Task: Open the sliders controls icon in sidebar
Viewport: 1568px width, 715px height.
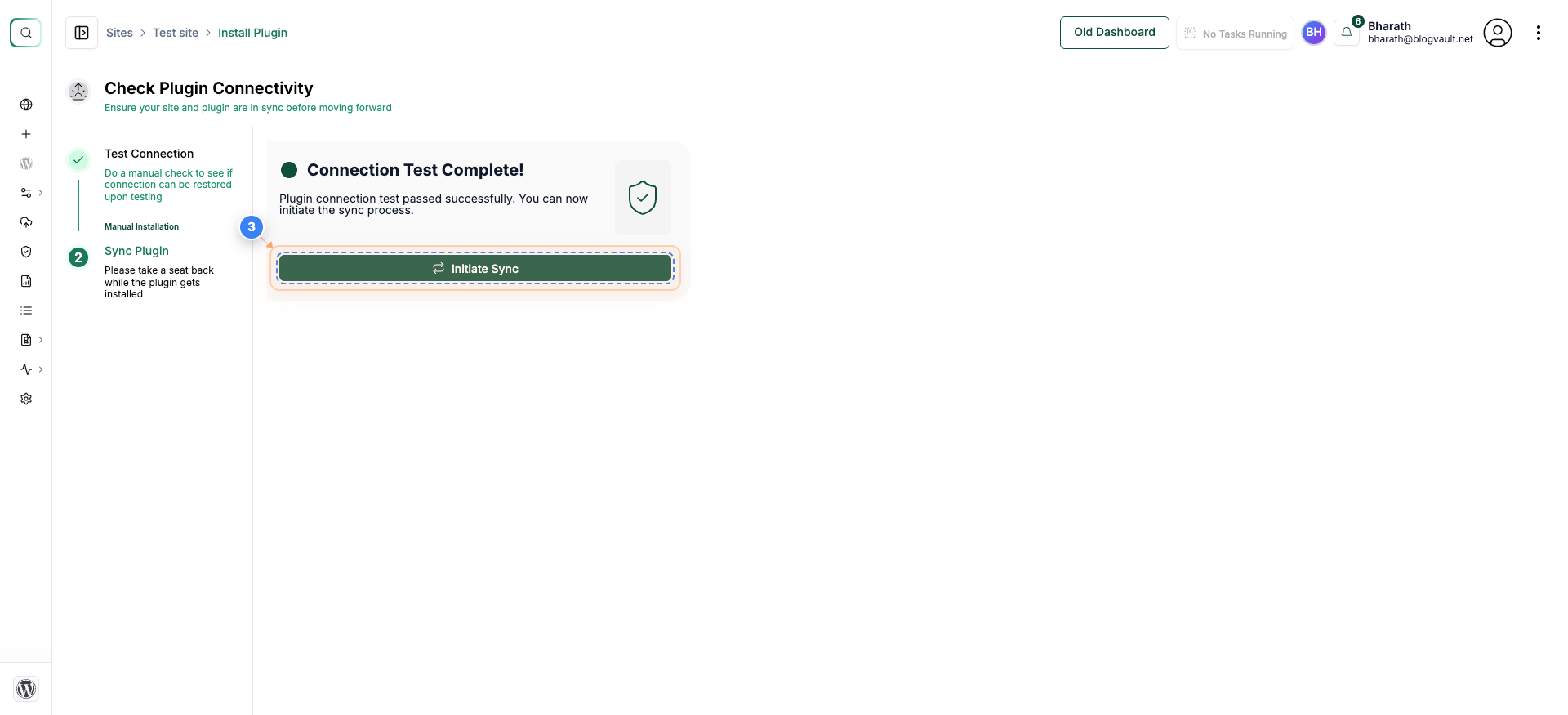Action: [x=26, y=193]
